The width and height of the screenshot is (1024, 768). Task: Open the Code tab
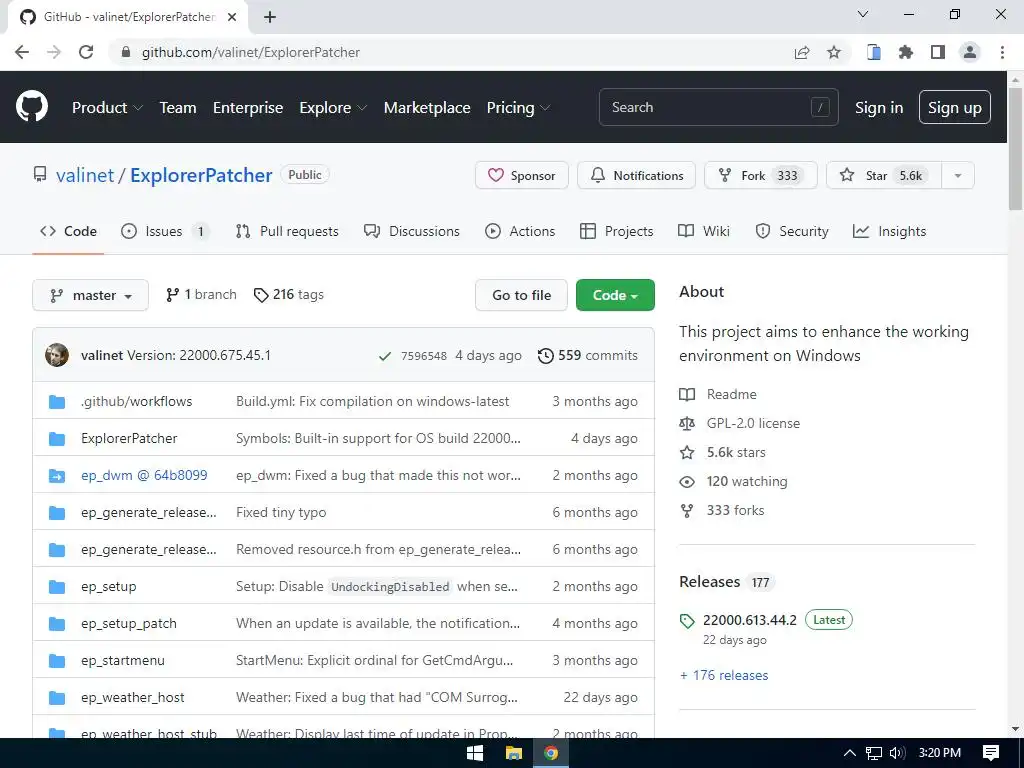68,231
